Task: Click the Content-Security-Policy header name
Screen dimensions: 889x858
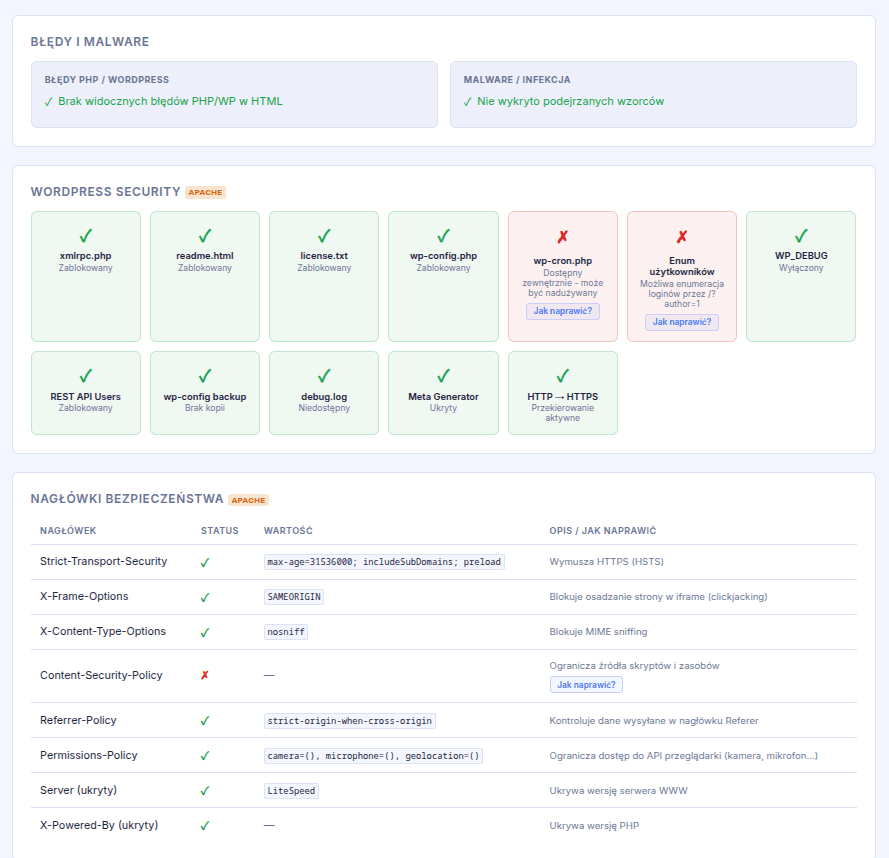Action: point(101,675)
